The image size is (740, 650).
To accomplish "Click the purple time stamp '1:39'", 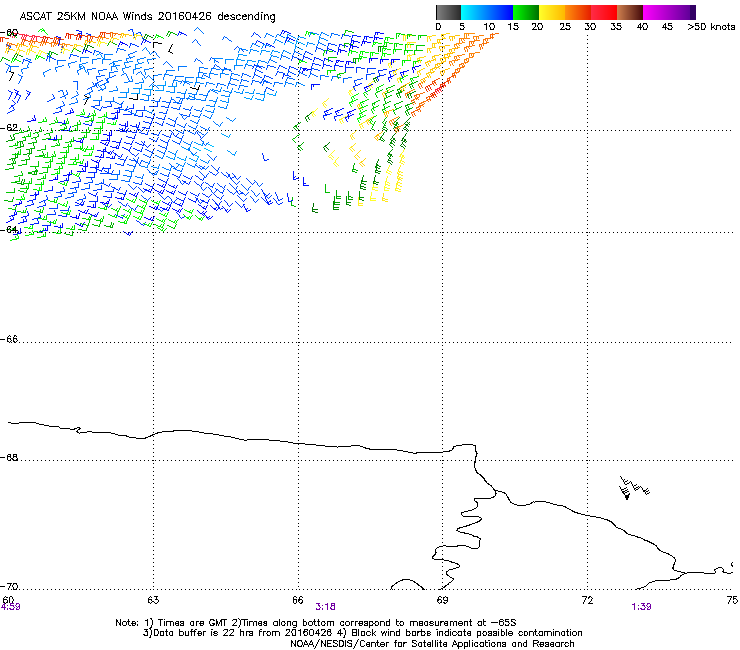I will point(641,607).
